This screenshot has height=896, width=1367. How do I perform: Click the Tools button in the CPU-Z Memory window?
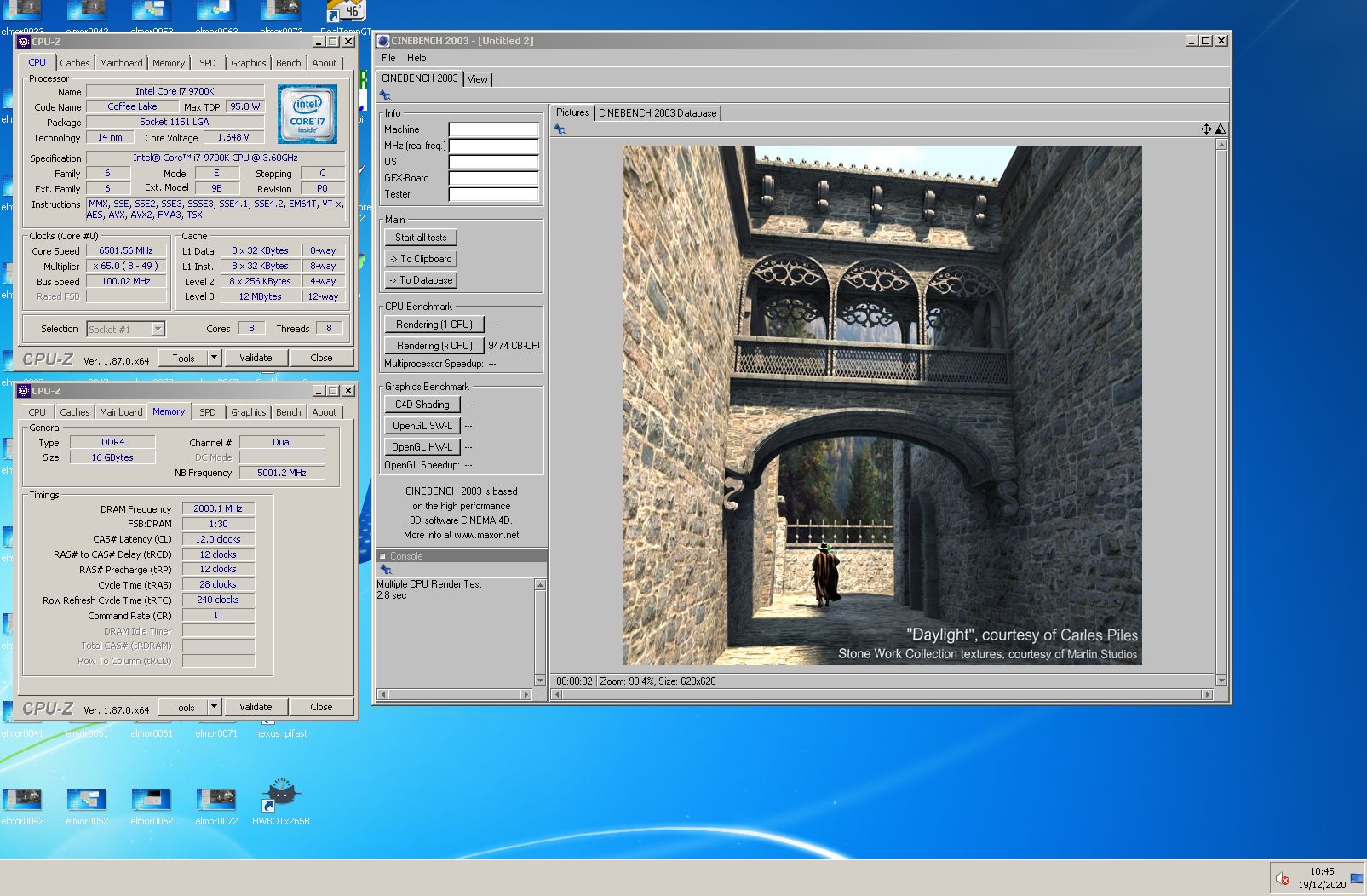point(183,707)
